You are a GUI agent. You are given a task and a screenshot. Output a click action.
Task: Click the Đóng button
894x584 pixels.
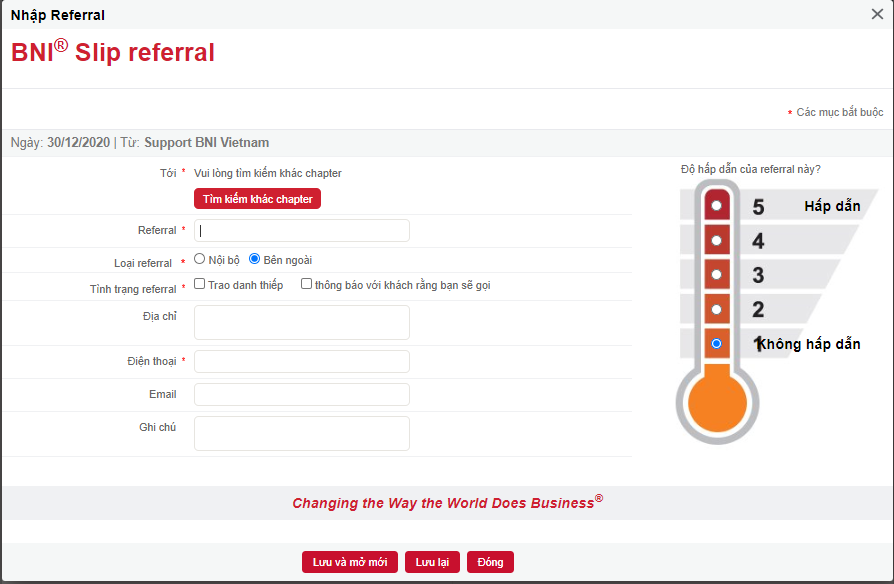point(490,562)
